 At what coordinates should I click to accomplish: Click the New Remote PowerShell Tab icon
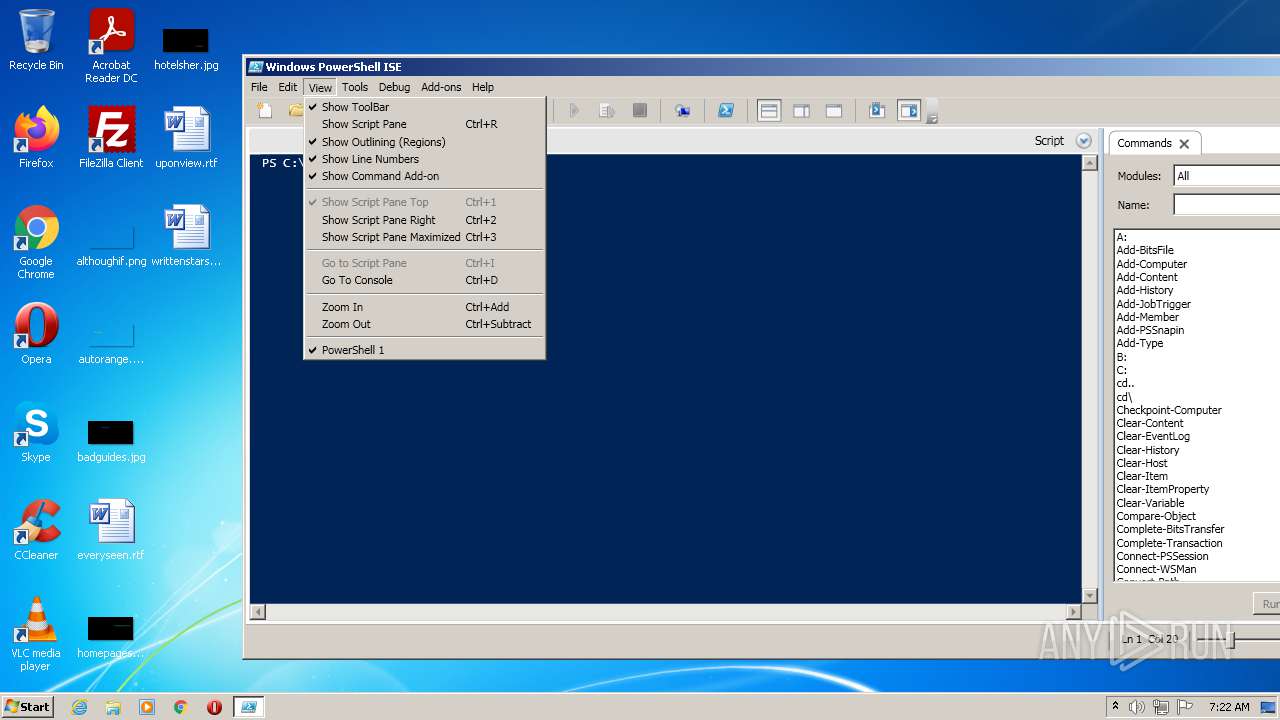click(683, 111)
